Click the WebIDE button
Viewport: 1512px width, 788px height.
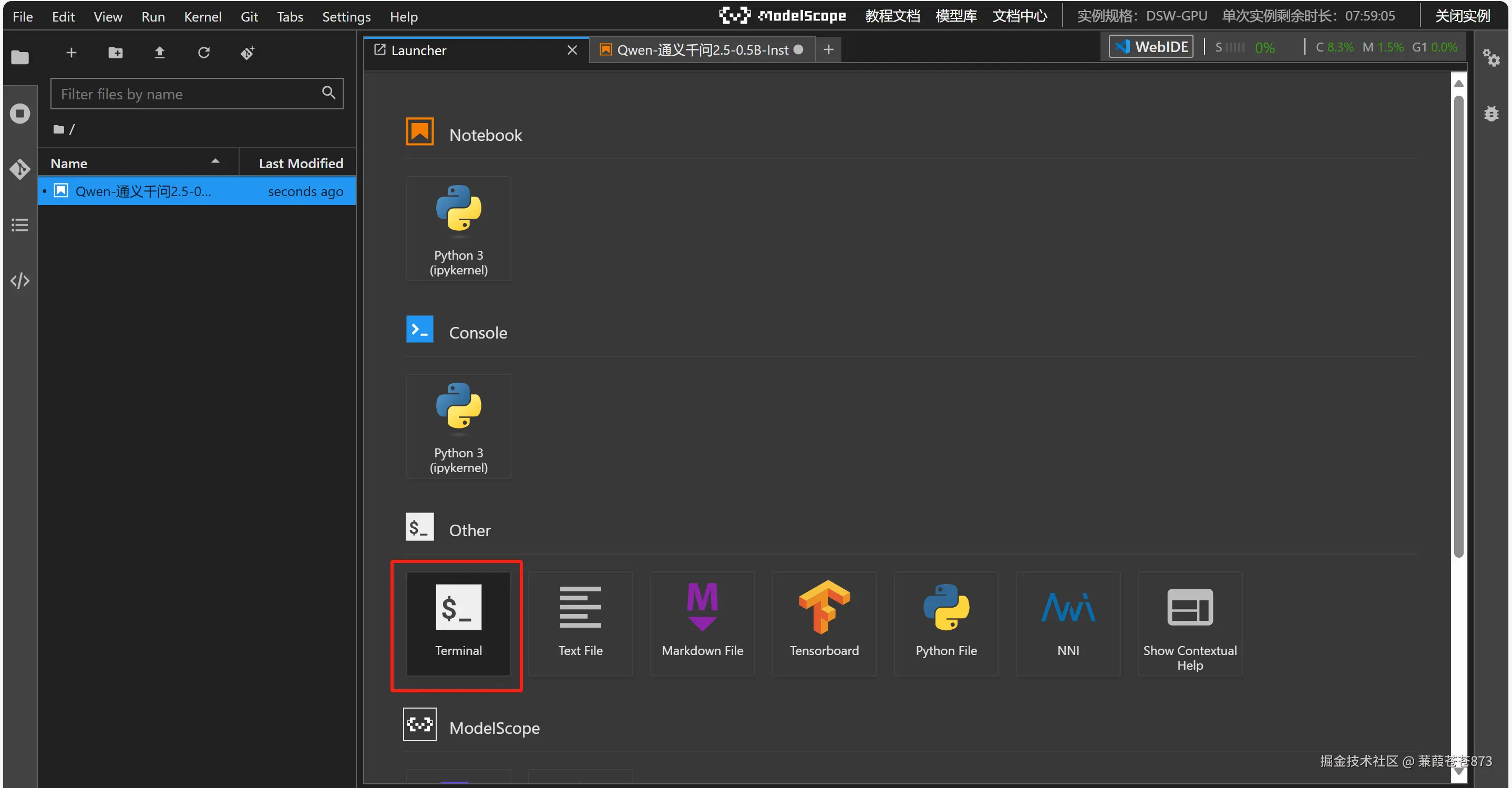1150,46
